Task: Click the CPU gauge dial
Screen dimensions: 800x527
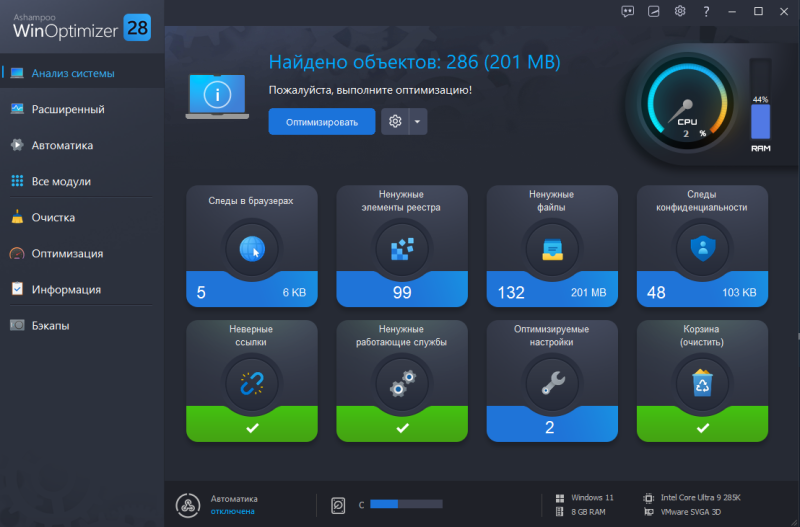Action: (687, 105)
